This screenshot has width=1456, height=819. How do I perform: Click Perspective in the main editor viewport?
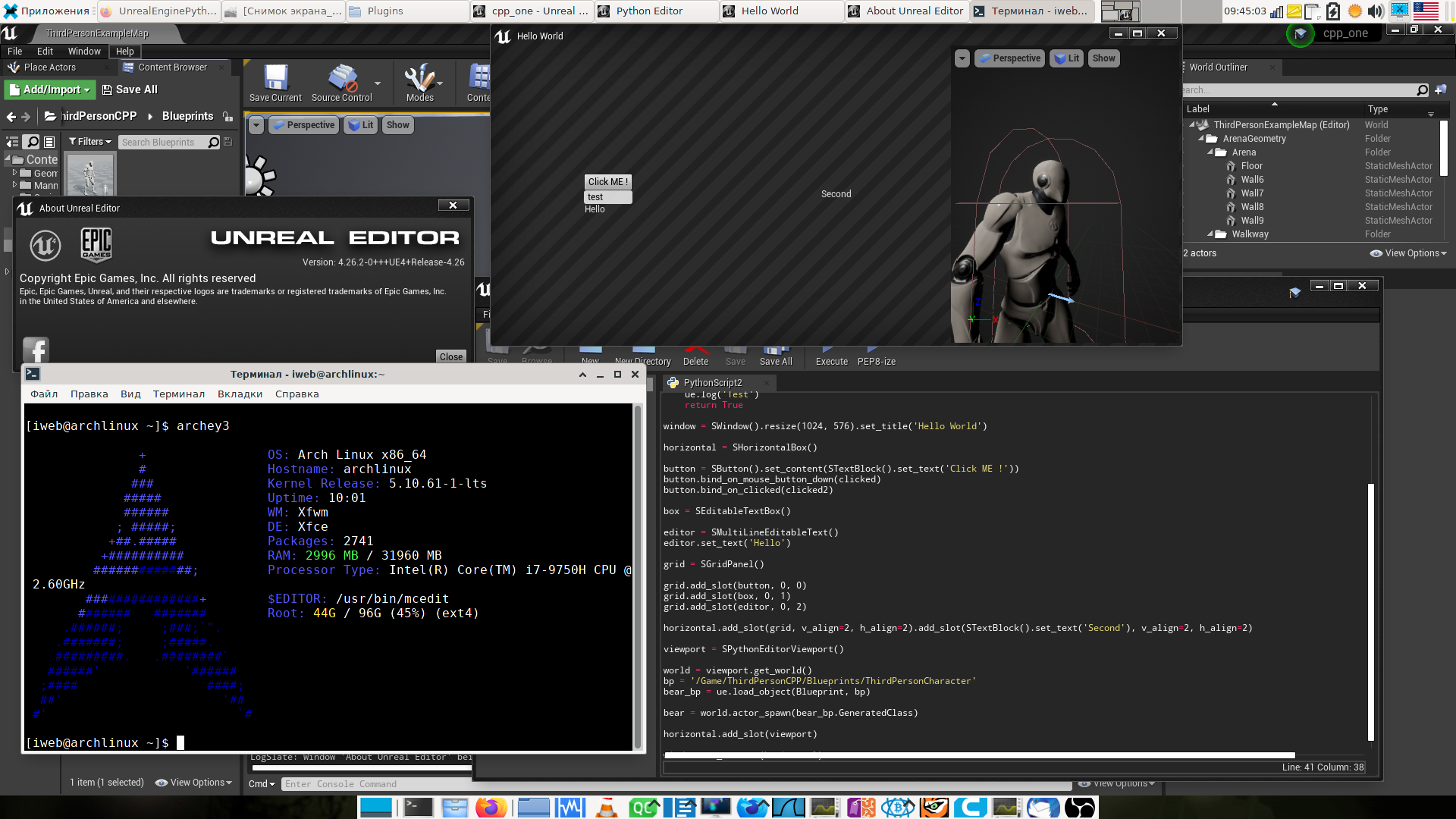point(303,125)
